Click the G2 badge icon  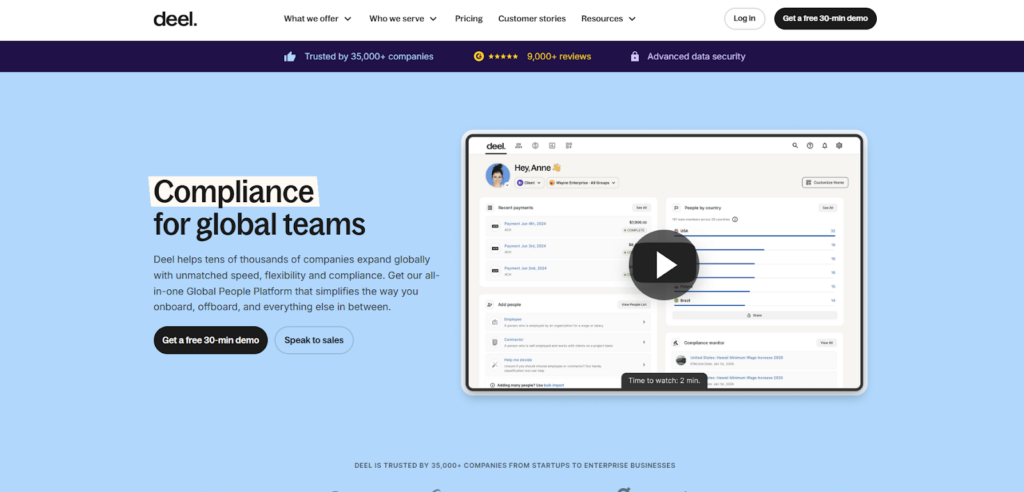(x=479, y=57)
